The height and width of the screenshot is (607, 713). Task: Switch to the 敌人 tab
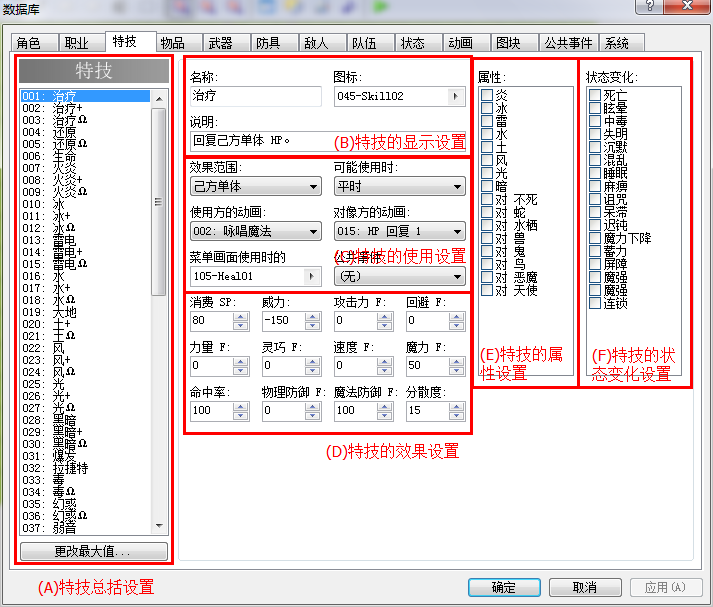[322, 43]
